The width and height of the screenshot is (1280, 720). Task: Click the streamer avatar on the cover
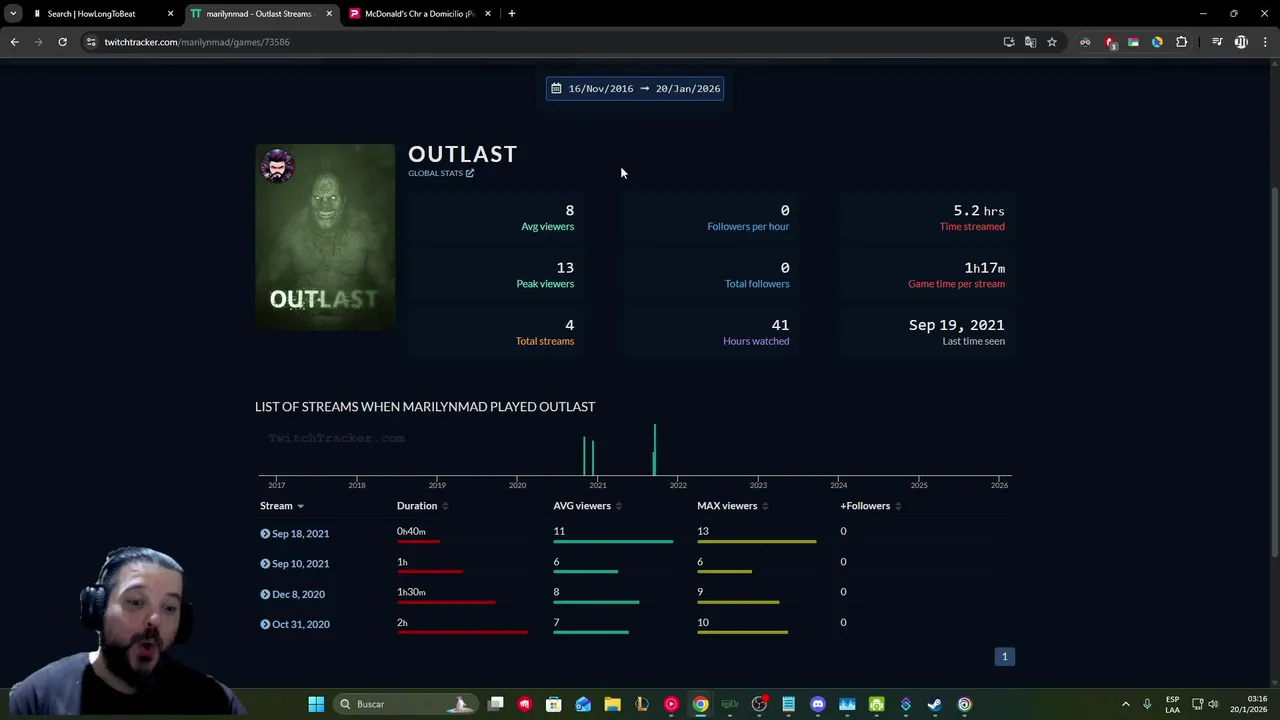277,166
